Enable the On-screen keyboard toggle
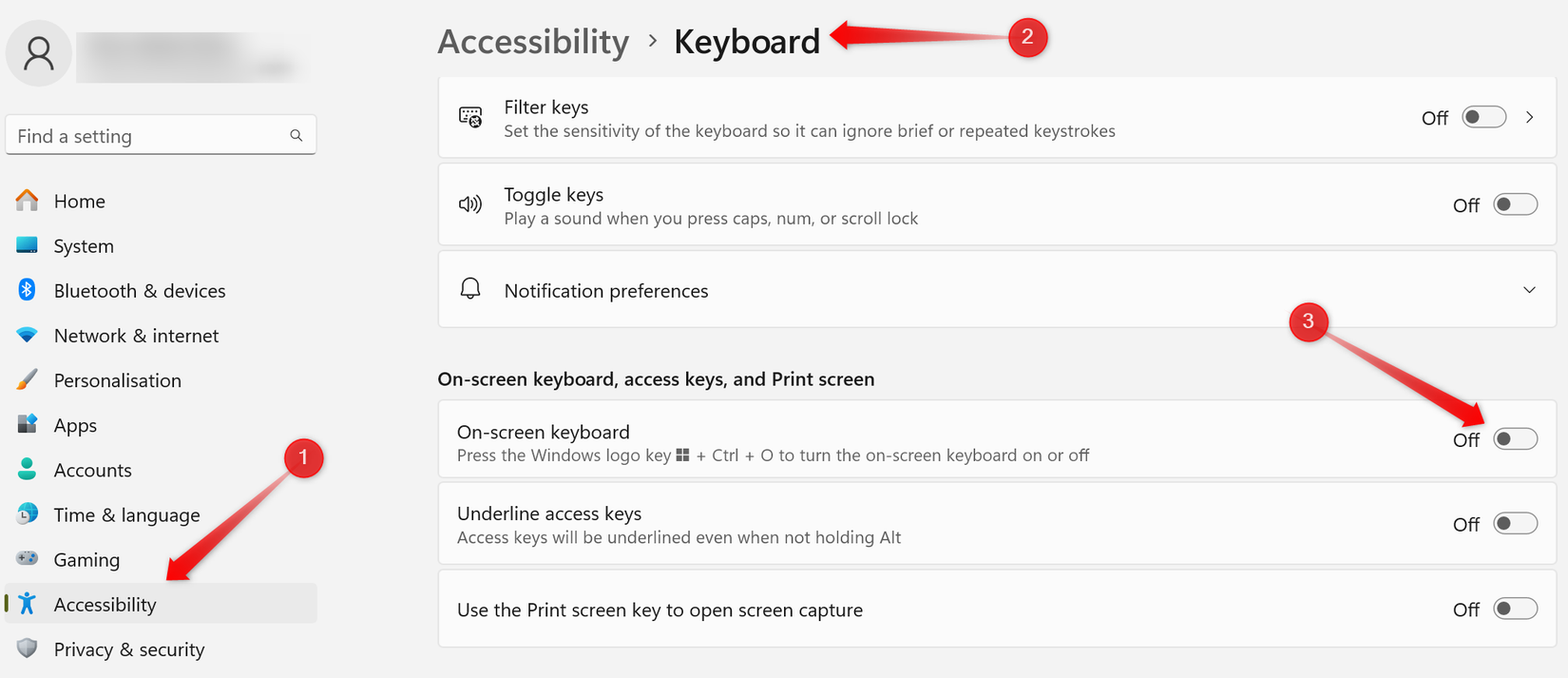This screenshot has height=678, width=1568. 1515,438
